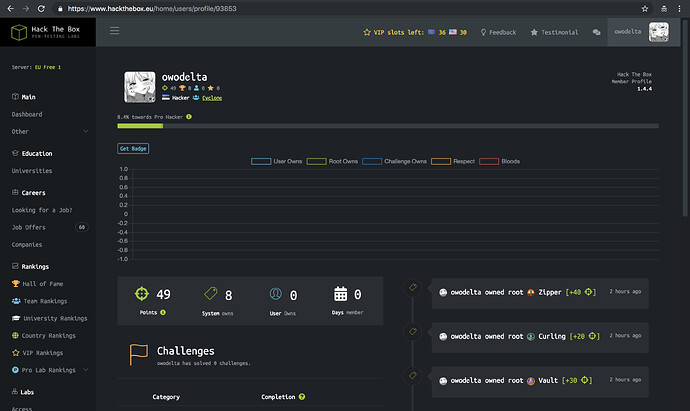690x411 pixels.
Task: Toggle Respect legend series
Action: tap(453, 161)
